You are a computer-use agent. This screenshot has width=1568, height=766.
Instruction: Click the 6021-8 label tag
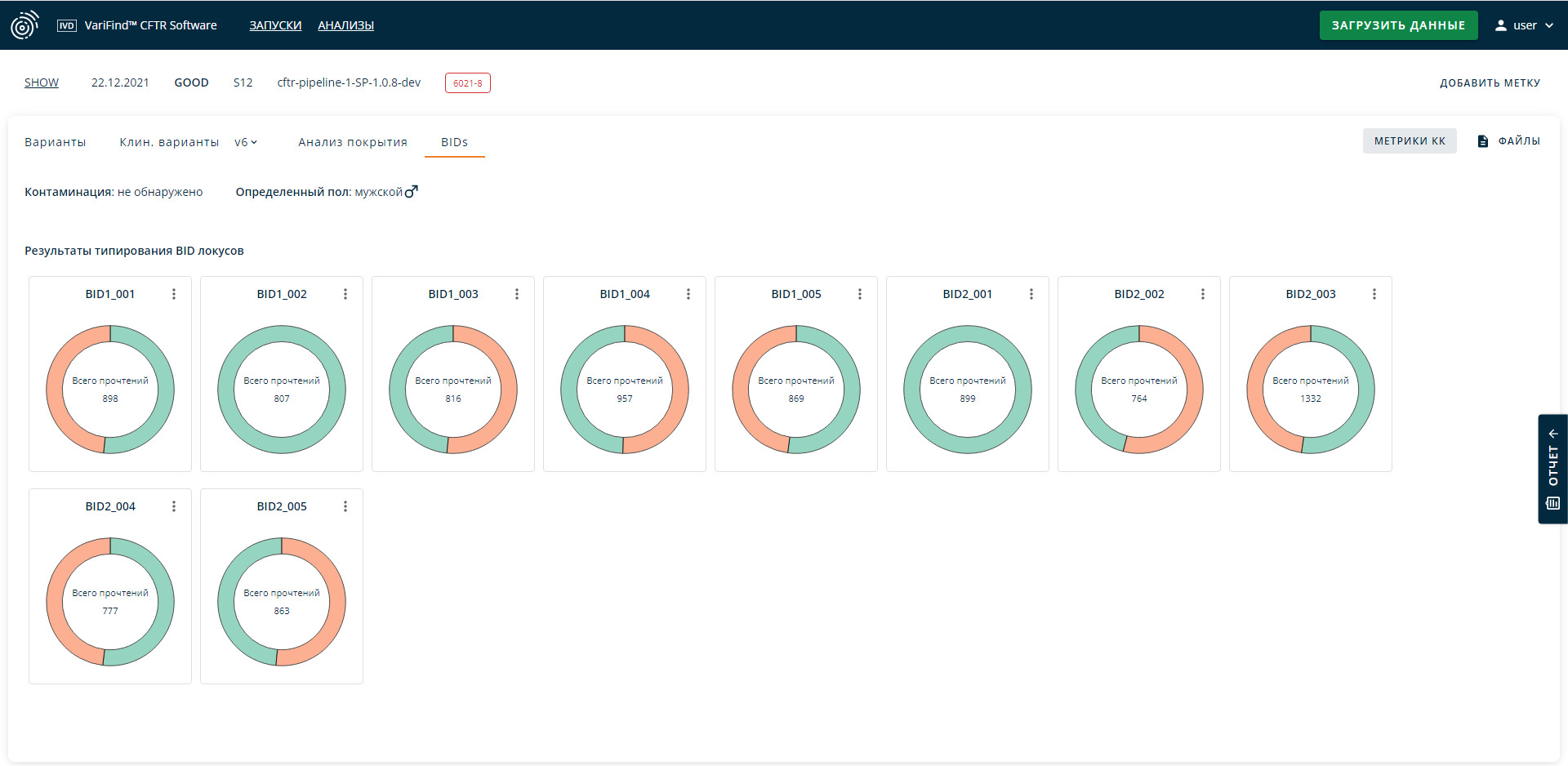[x=468, y=83]
